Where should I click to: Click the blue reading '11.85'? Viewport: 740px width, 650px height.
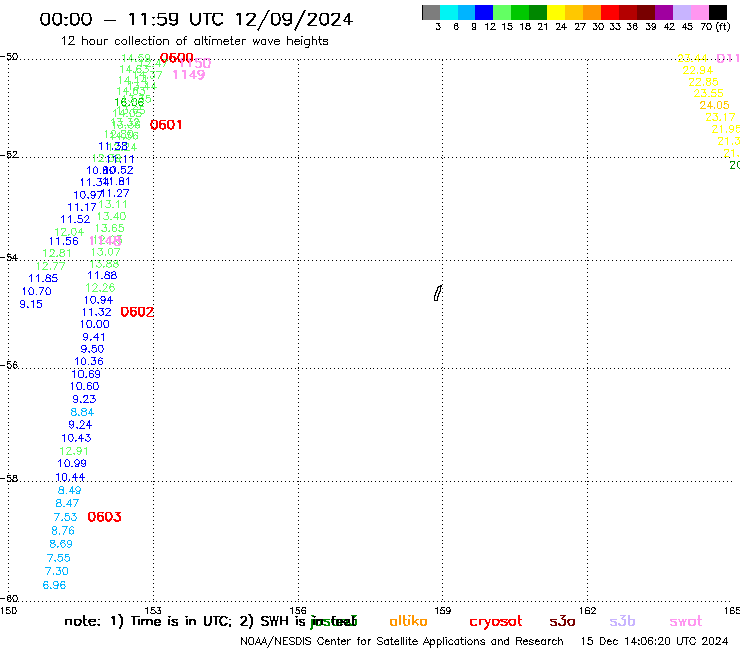click(x=43, y=278)
